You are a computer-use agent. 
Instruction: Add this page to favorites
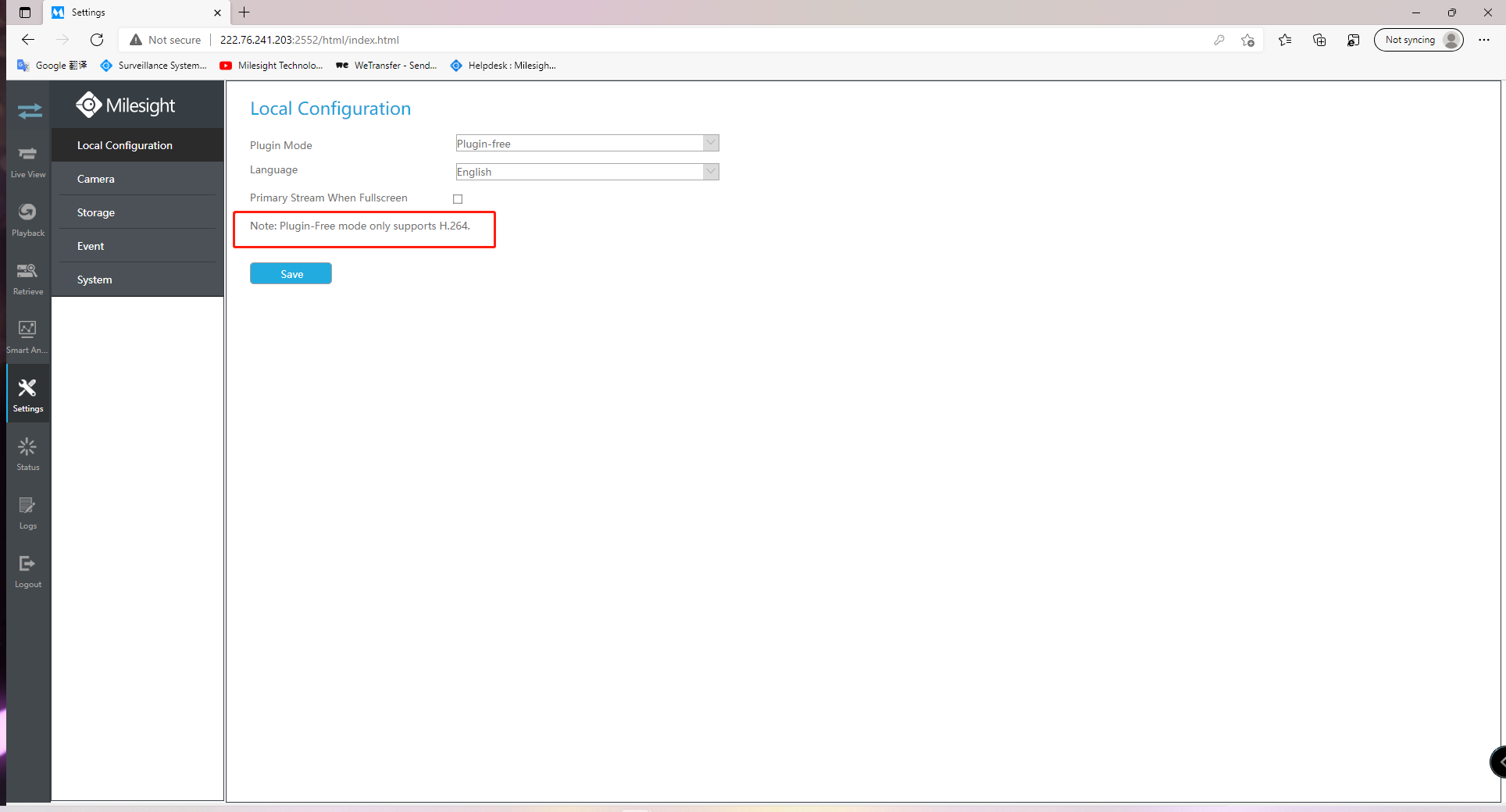[x=1247, y=40]
